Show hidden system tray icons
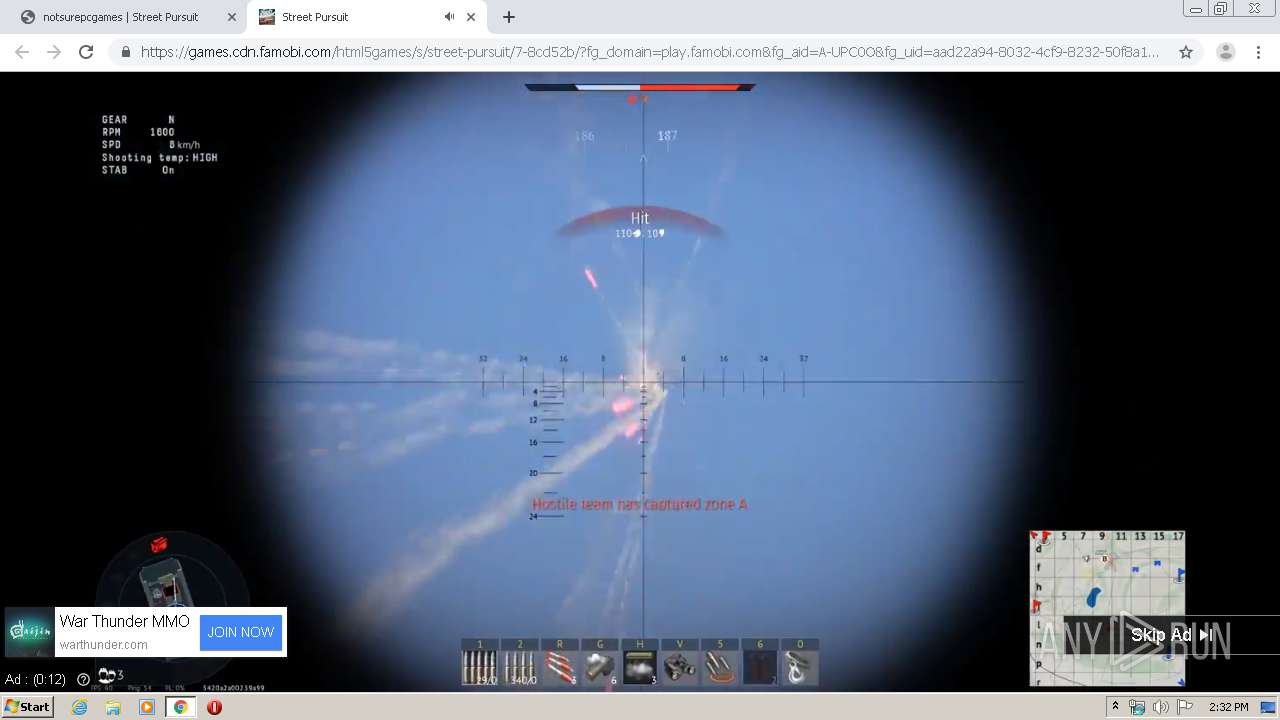Image resolution: width=1280 pixels, height=720 pixels. pyautogui.click(x=1115, y=707)
